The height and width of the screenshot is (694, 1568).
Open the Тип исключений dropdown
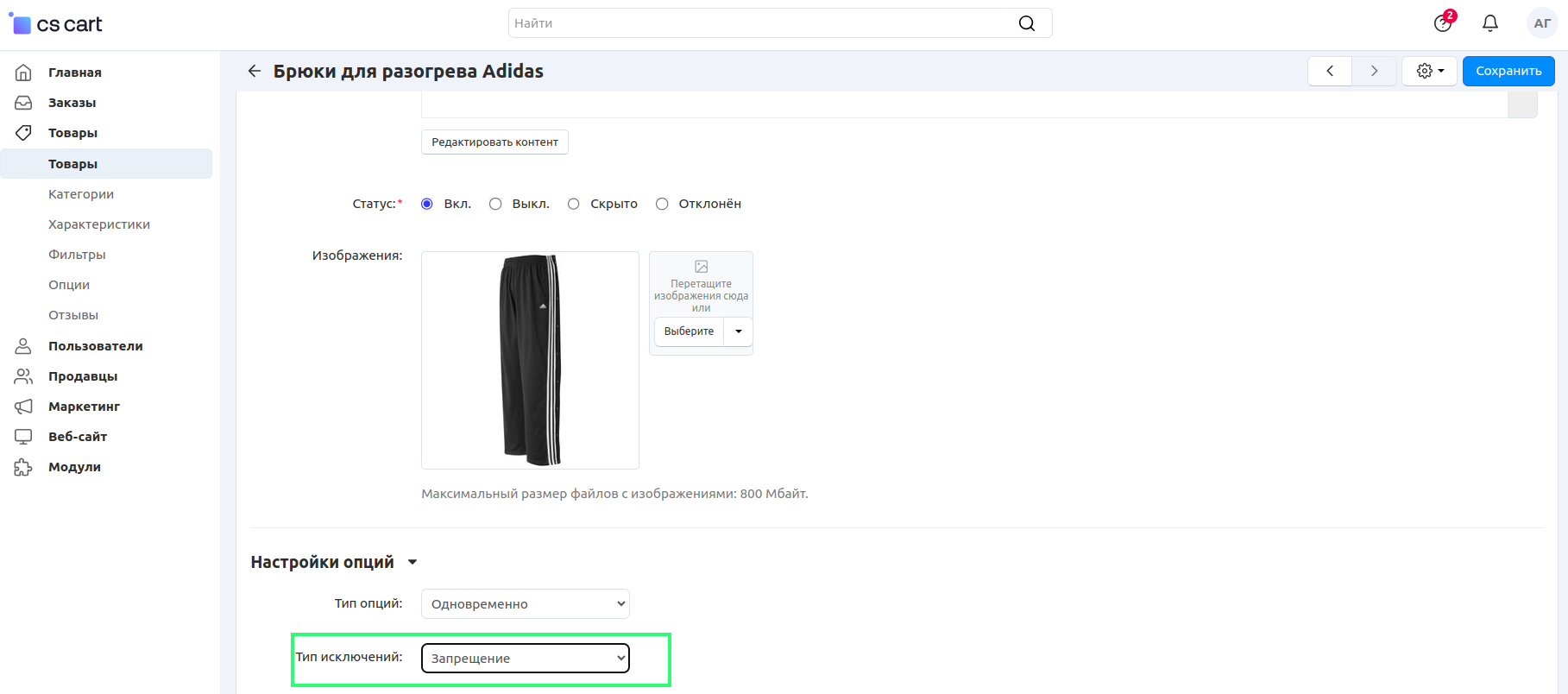525,658
